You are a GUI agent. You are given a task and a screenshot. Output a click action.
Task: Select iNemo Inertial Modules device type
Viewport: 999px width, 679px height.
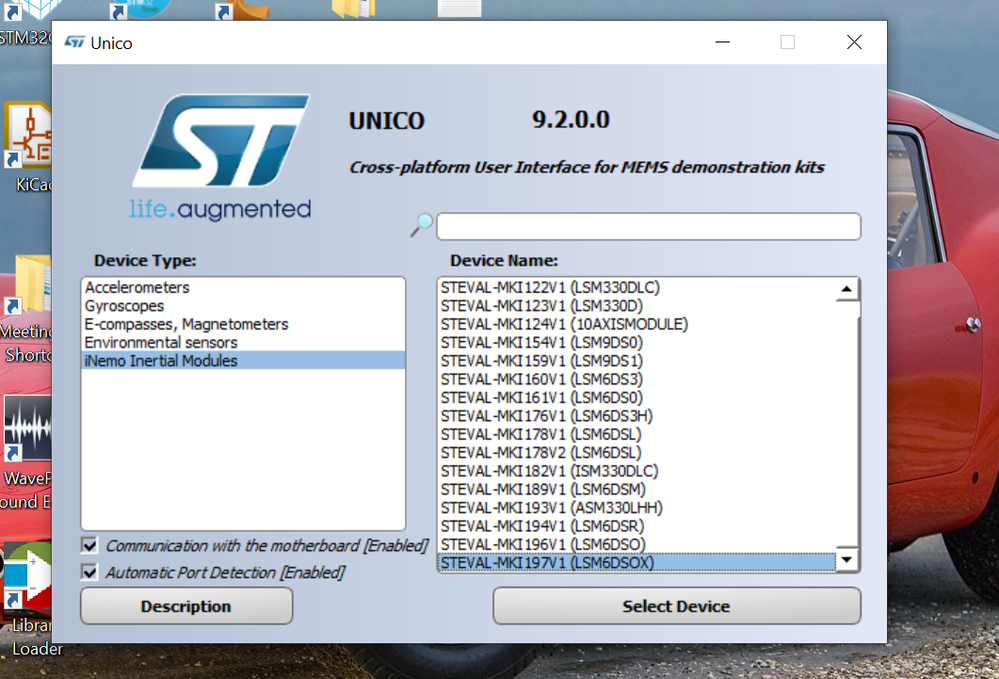[243, 361]
